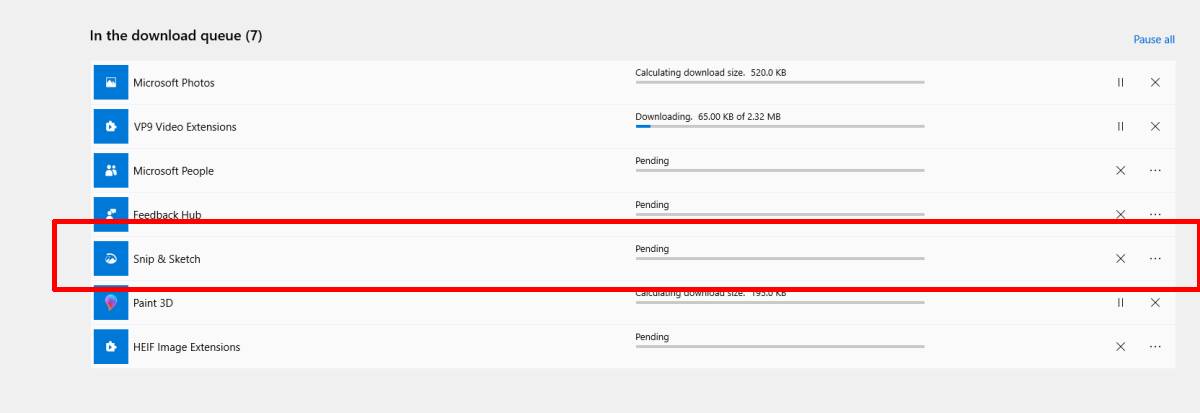This screenshot has height=413, width=1200.
Task: Cancel the VP9 Video Extensions download
Action: tap(1155, 126)
